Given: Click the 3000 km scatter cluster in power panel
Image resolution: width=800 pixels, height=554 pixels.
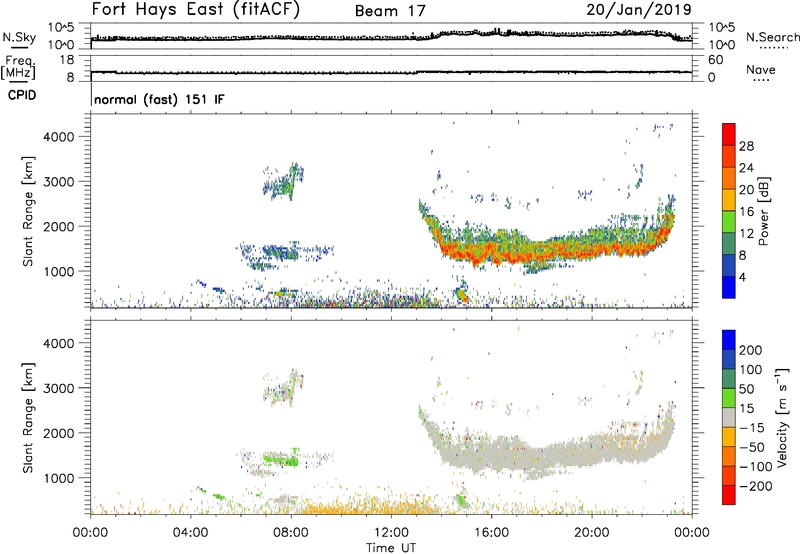Looking at the screenshot, I should (284, 182).
